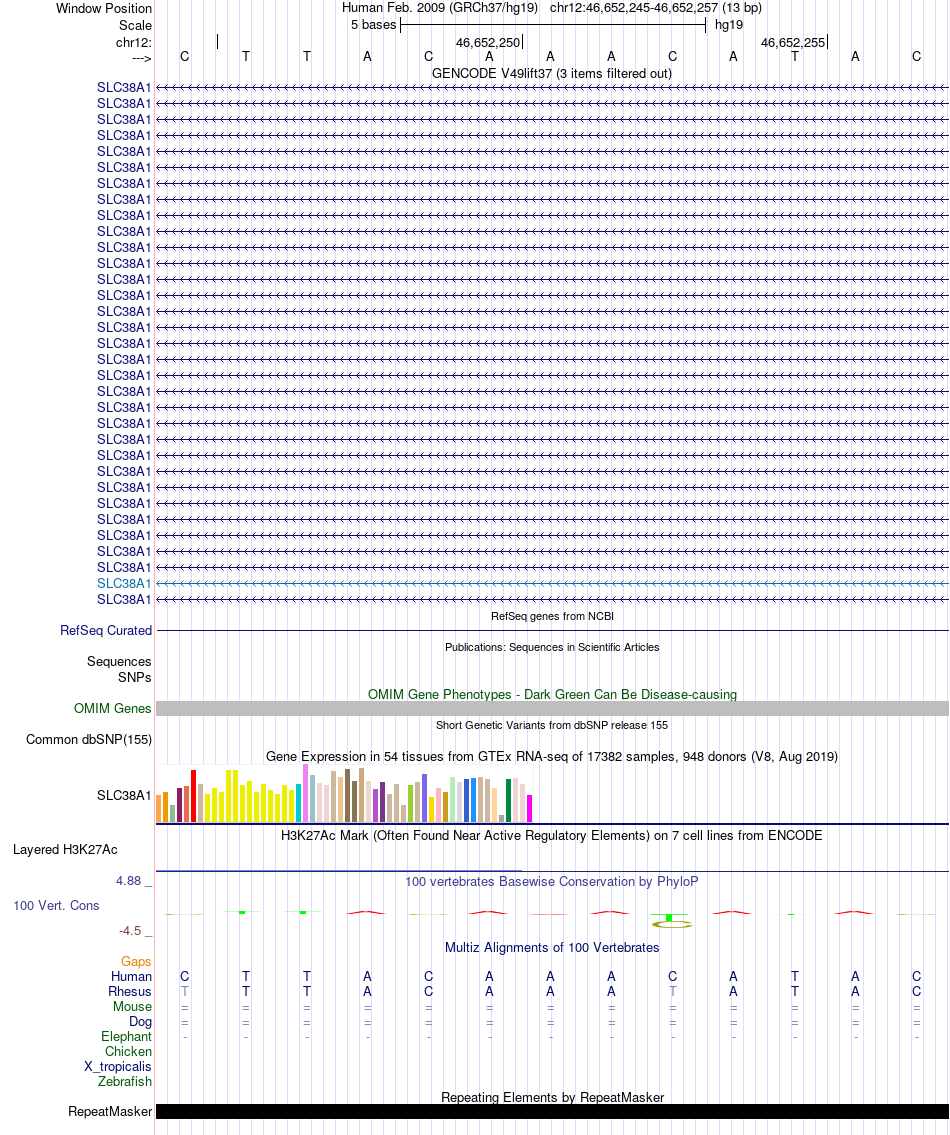Click the 46,652,255 ruler position label
This screenshot has height=1135, width=950.
pos(792,43)
